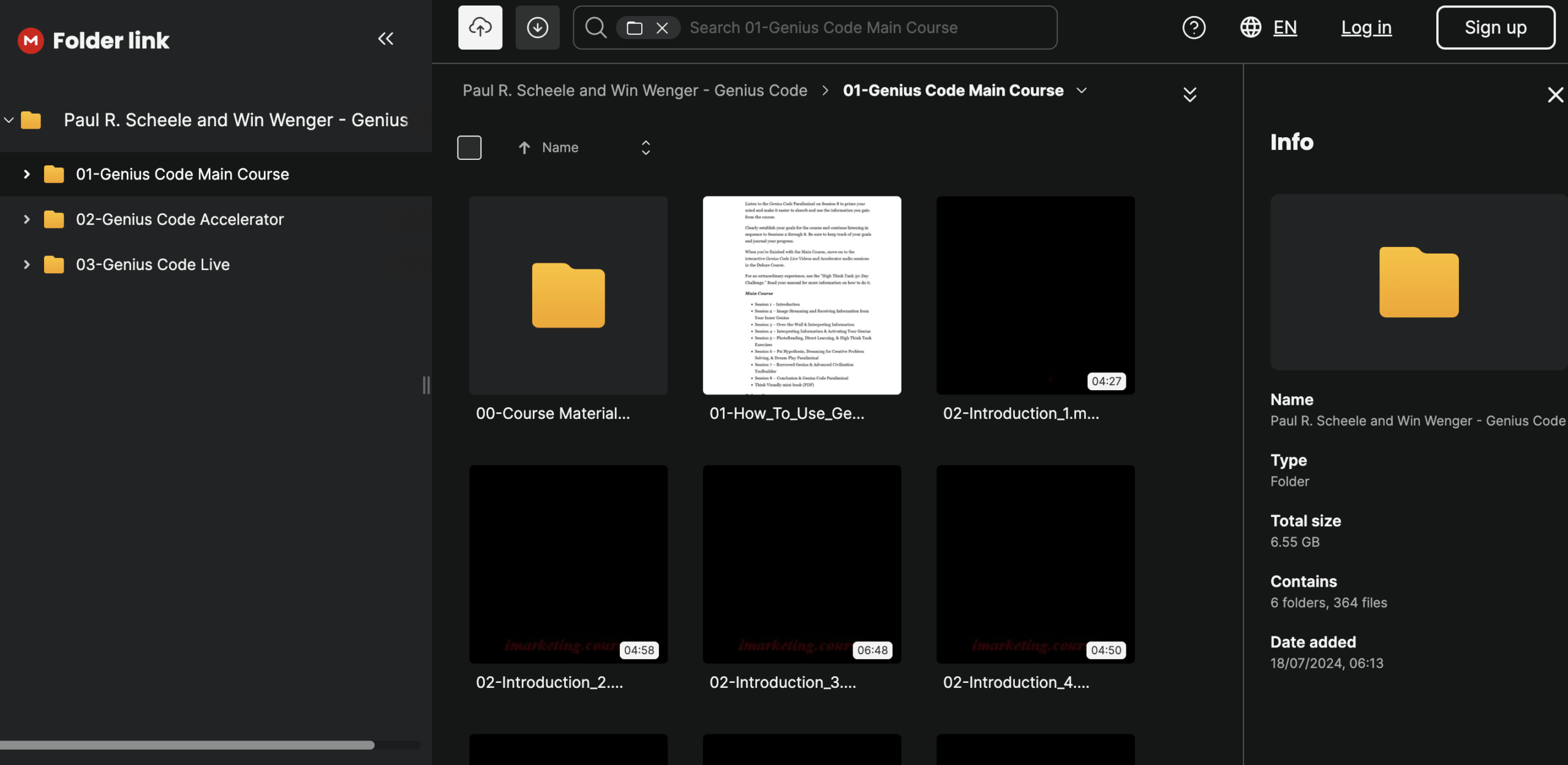This screenshot has width=1568, height=765.
Task: Click the MEGA logo icon
Action: pyautogui.click(x=31, y=40)
